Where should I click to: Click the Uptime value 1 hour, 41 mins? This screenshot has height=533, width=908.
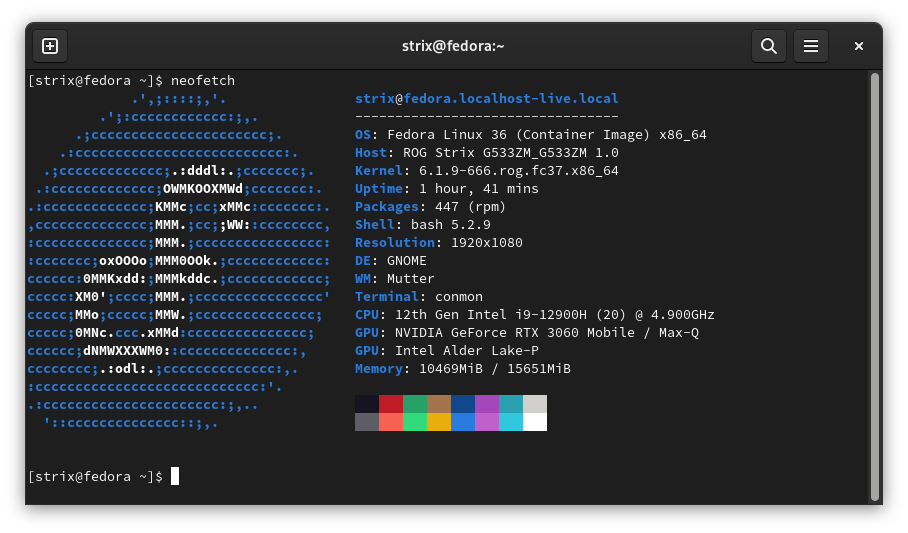tap(478, 188)
